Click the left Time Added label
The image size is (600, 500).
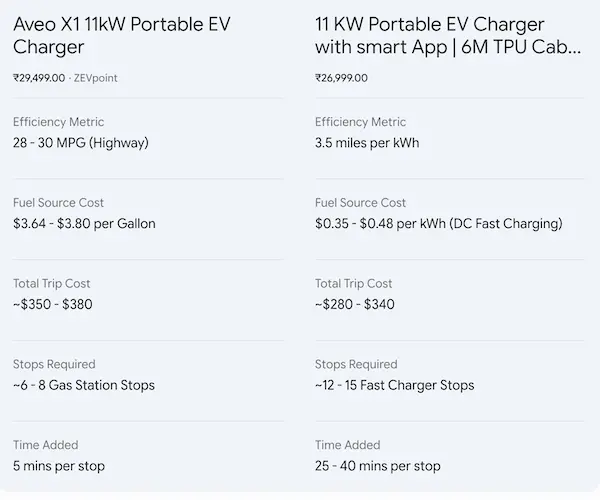46,445
